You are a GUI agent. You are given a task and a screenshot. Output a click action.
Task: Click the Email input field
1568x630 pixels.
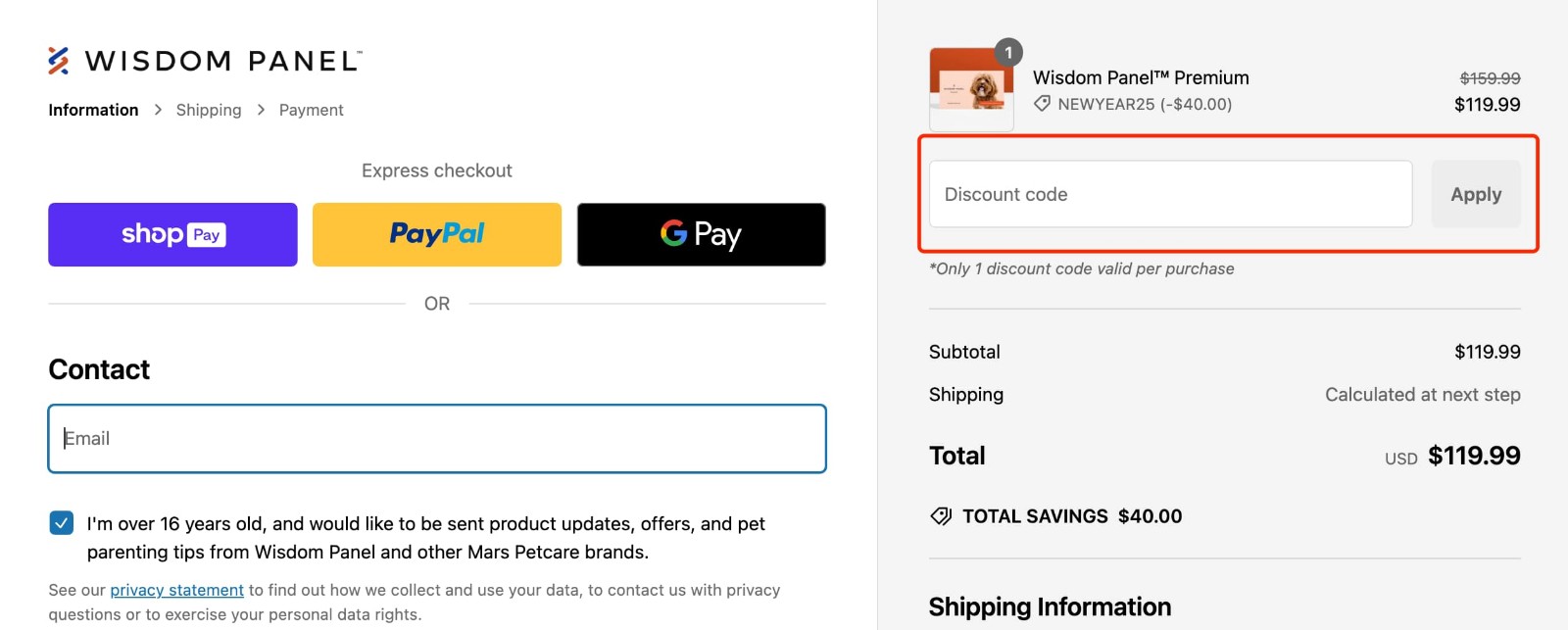pyautogui.click(x=436, y=438)
